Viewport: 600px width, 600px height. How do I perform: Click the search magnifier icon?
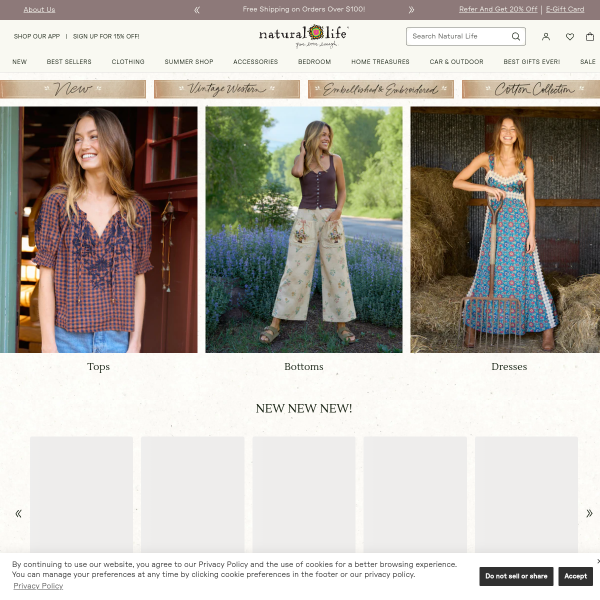pos(515,36)
